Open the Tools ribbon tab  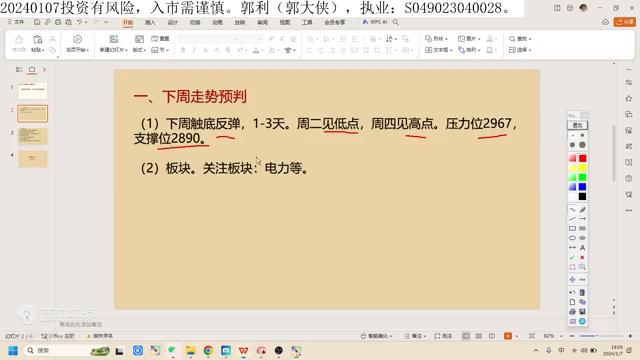(x=307, y=22)
